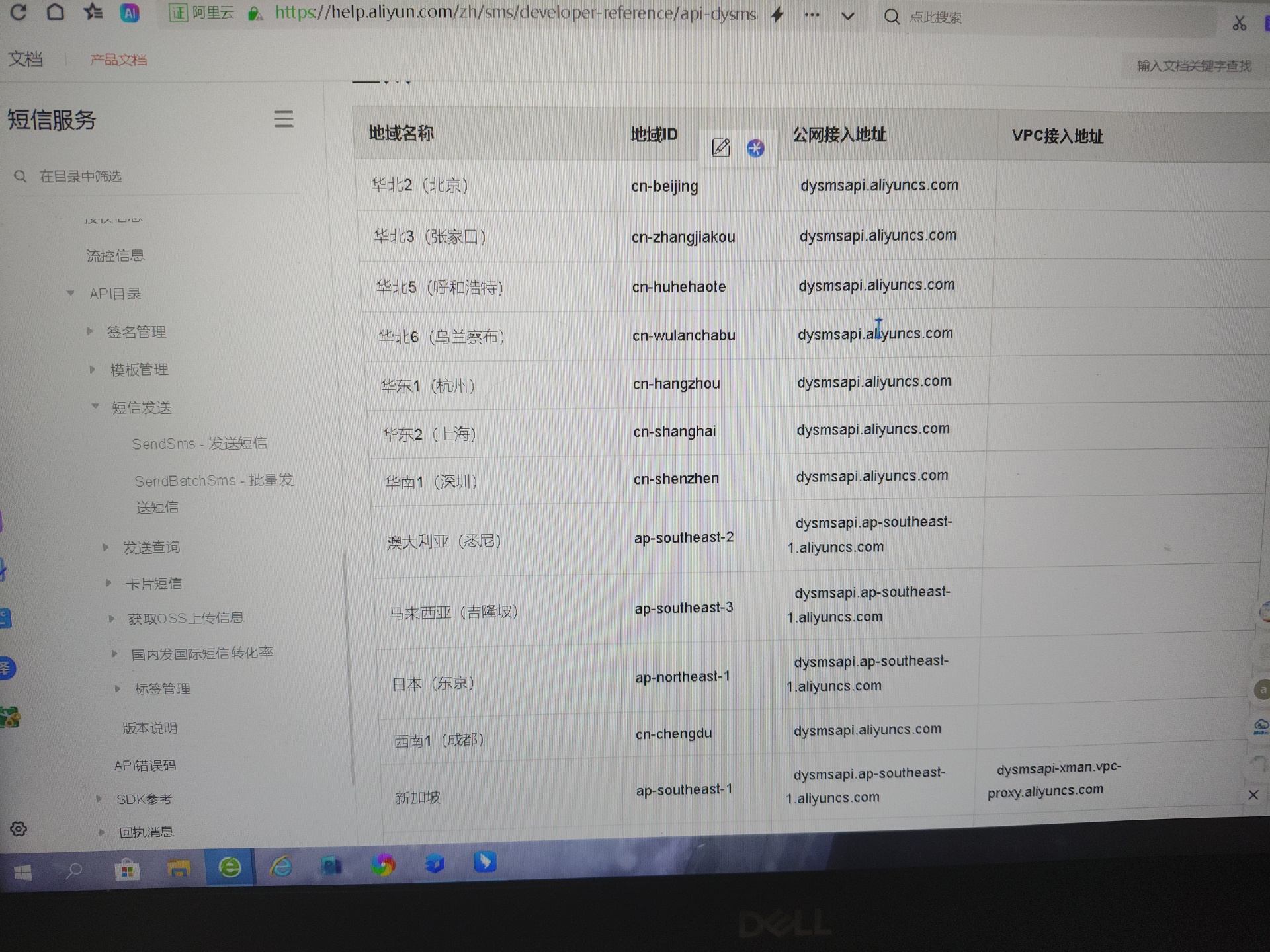Click the 新加坡 region name

point(417,798)
